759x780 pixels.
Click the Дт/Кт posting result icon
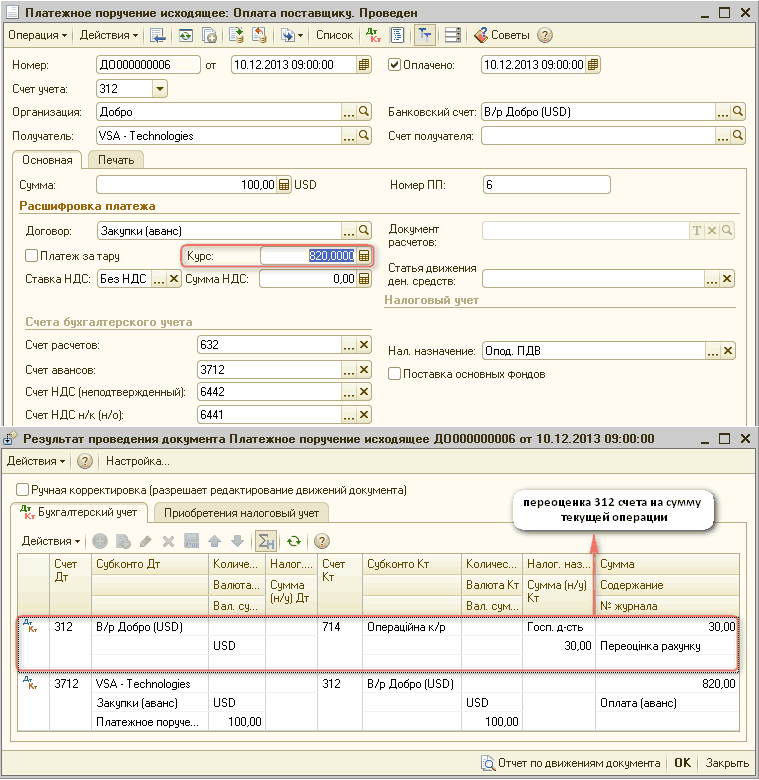375,35
